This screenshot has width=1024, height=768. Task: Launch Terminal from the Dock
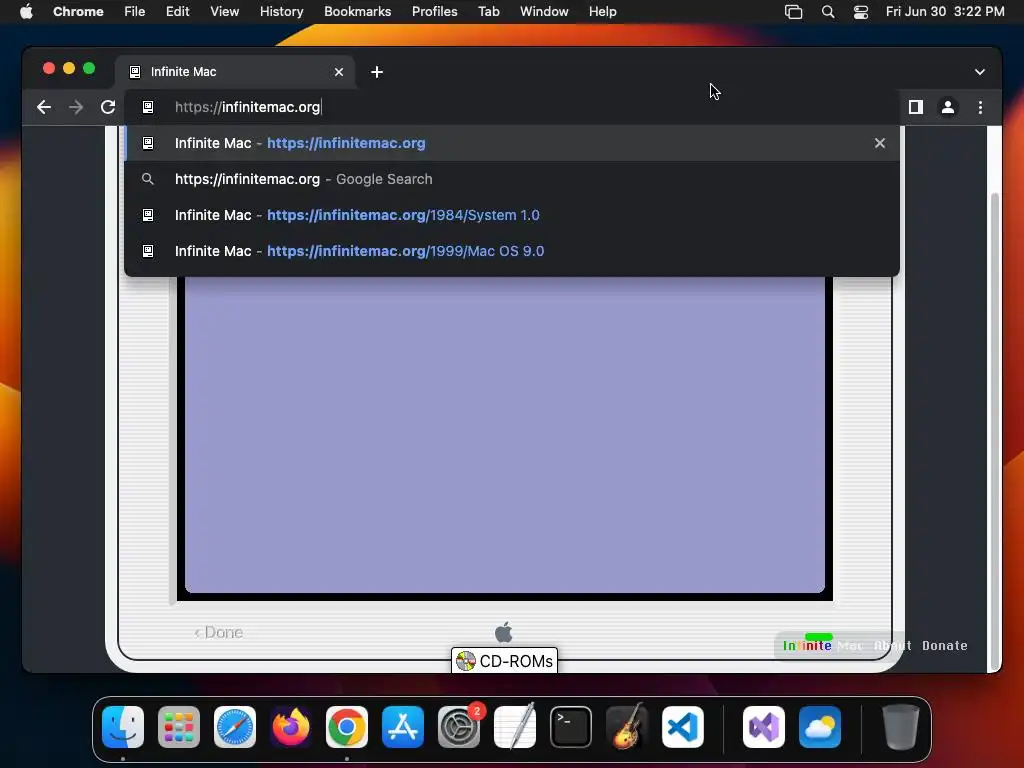pyautogui.click(x=571, y=727)
